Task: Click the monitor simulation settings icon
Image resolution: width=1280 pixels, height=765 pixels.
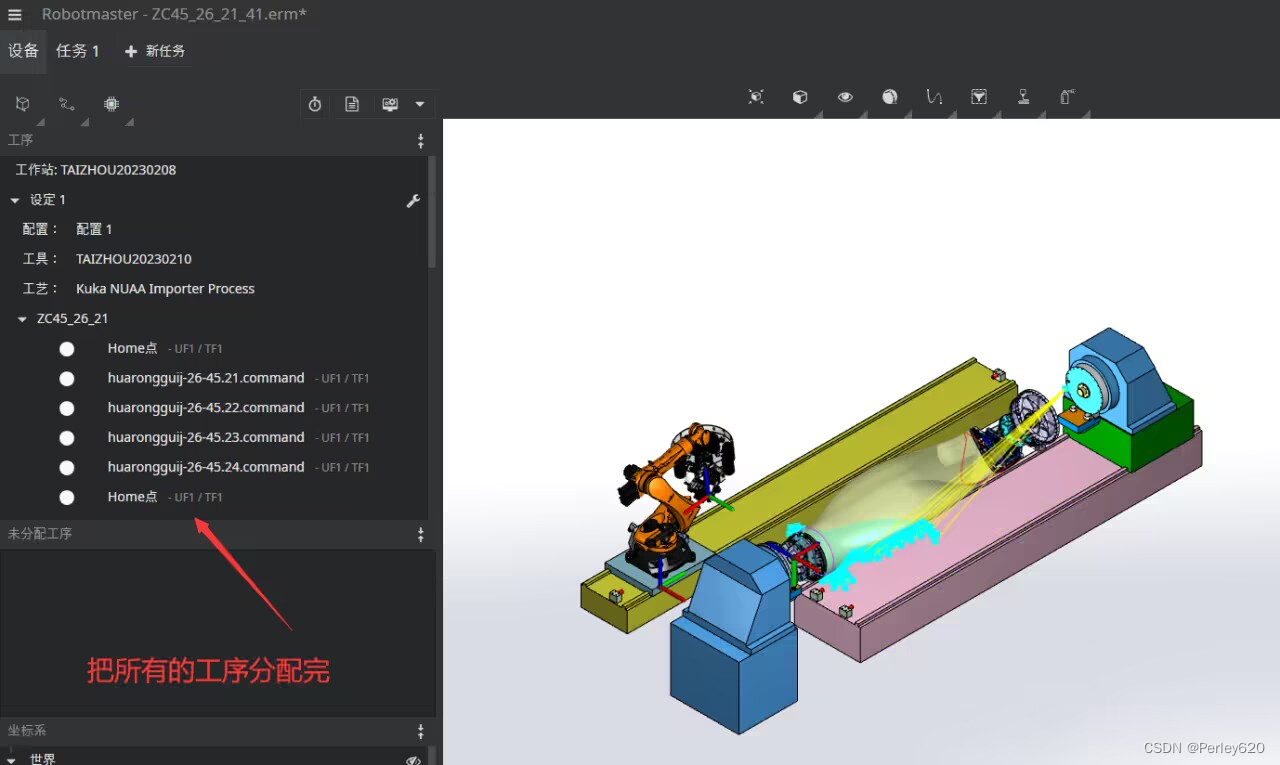Action: tap(390, 104)
